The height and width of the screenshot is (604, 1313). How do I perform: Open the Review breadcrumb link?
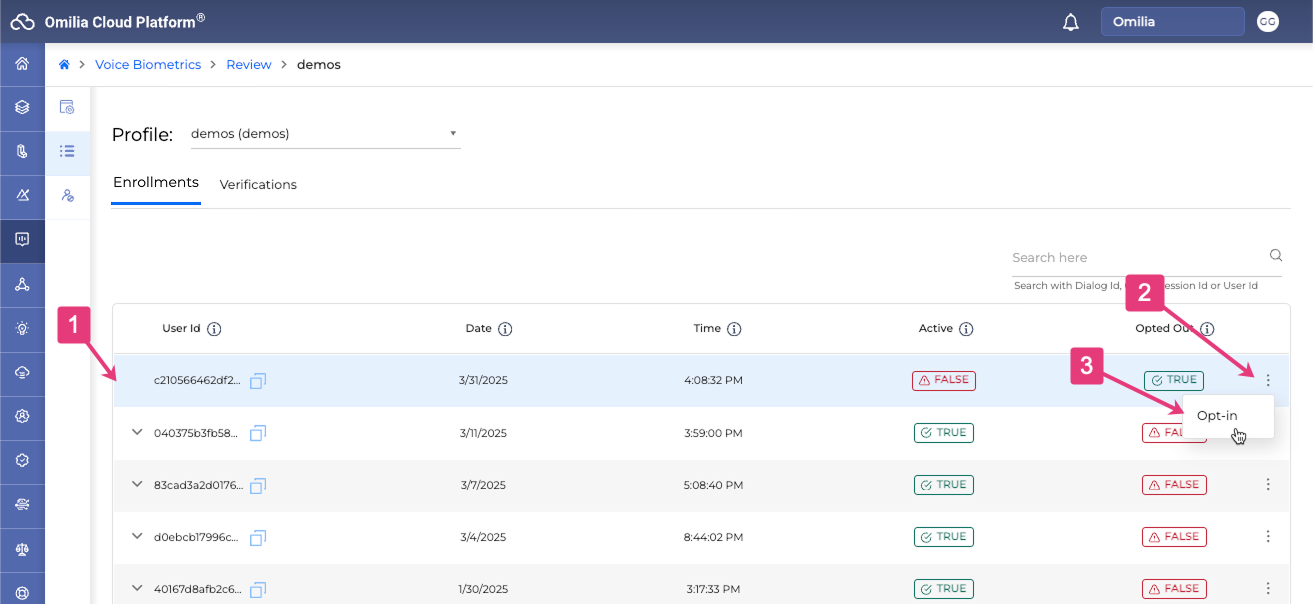[249, 65]
